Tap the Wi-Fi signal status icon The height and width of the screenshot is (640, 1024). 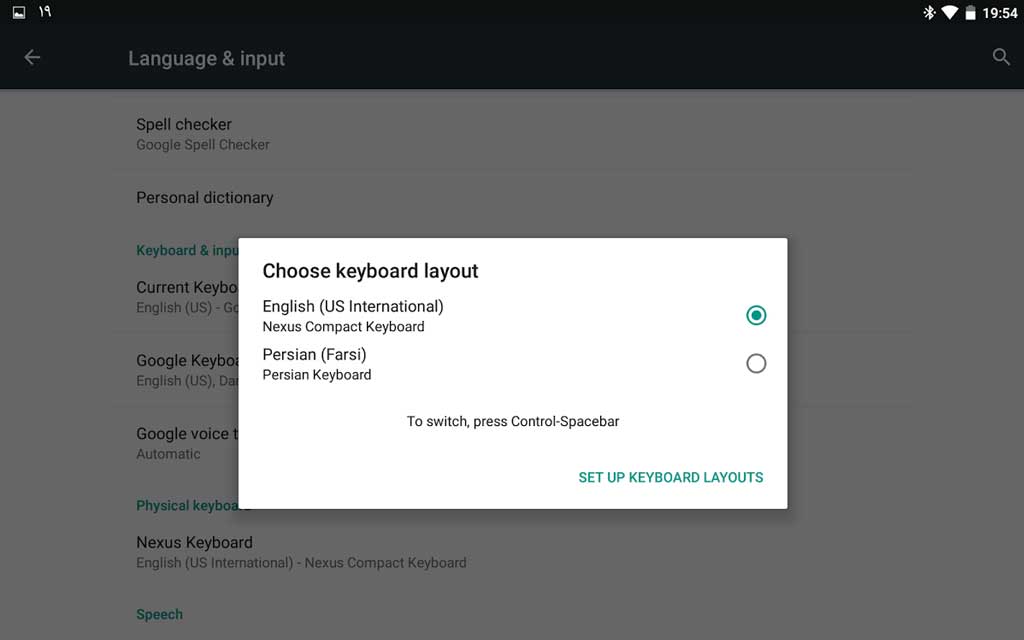point(948,13)
